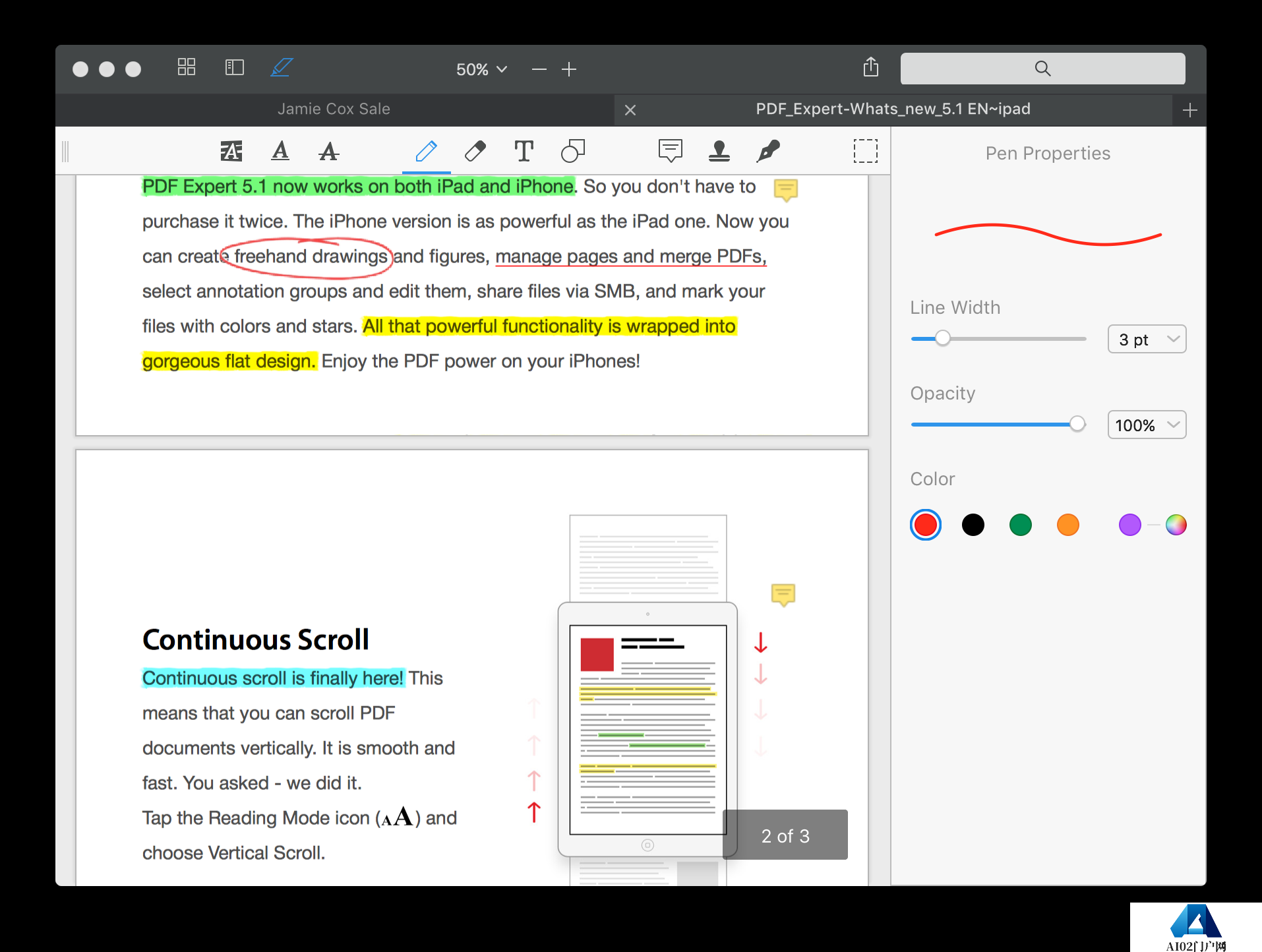Click the toolbar drag handle
The height and width of the screenshot is (952, 1262).
click(65, 151)
